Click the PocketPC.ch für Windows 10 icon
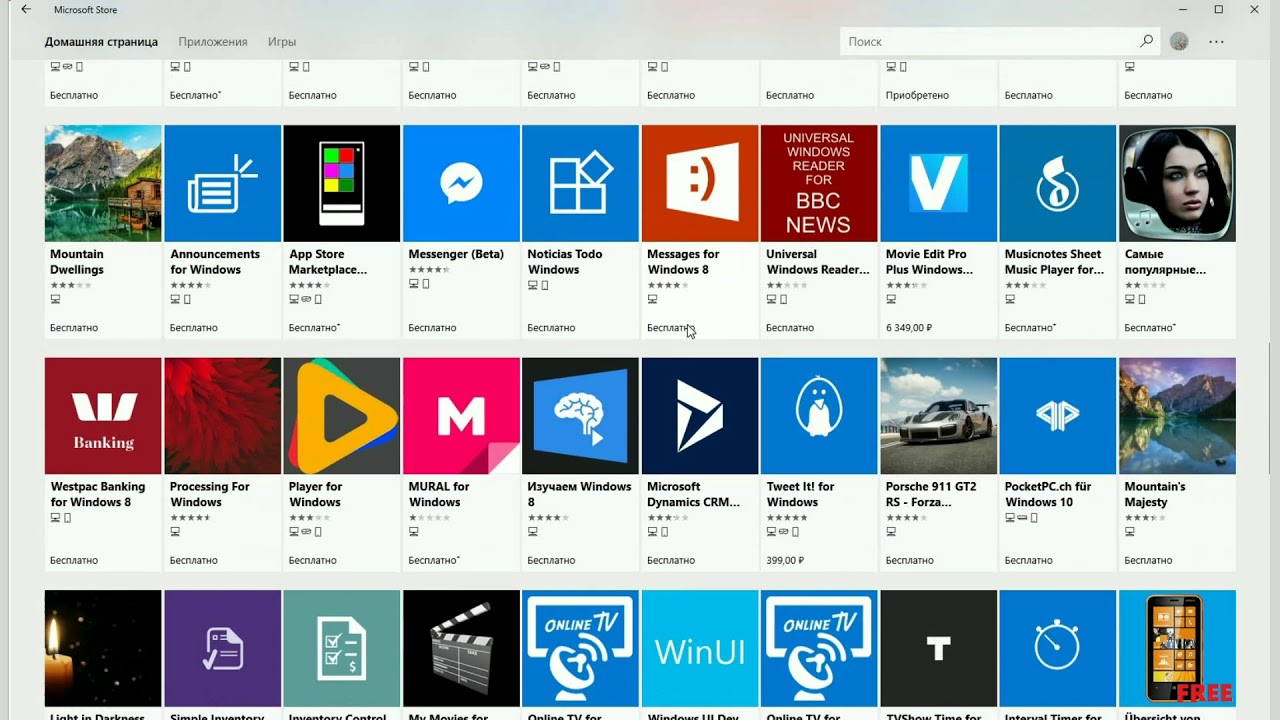Viewport: 1280px width, 720px height. tap(1058, 416)
